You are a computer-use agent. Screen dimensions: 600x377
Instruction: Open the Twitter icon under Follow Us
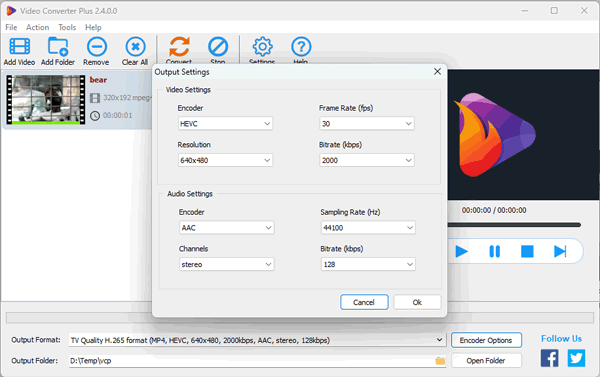(576, 358)
